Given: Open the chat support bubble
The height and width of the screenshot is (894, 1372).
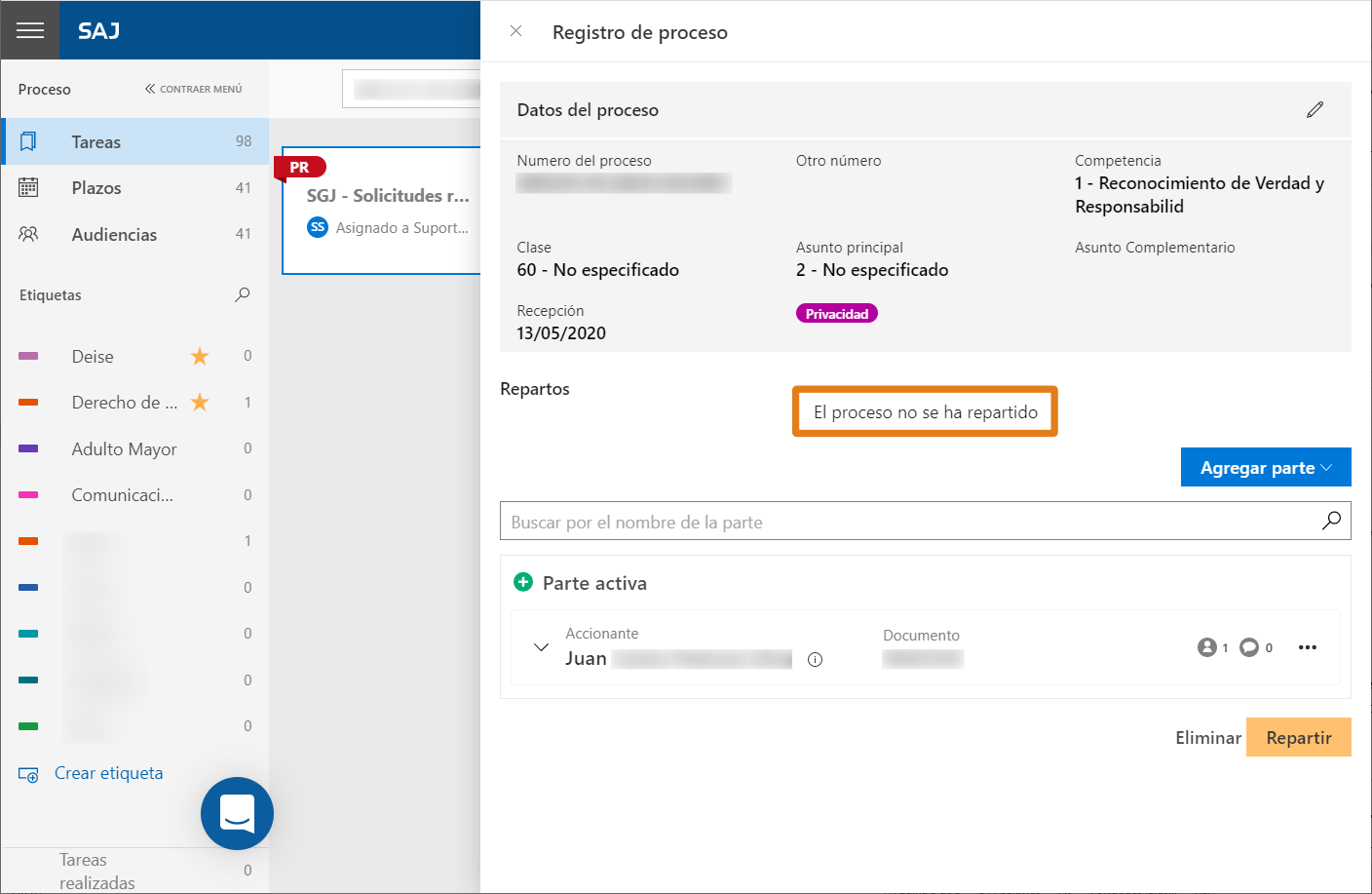Looking at the screenshot, I should click(x=237, y=813).
